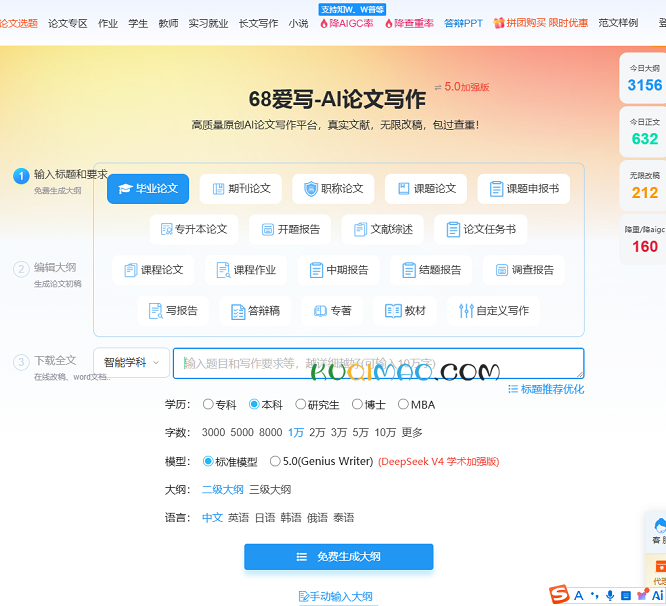Click the 论文任务书 icon
The image size is (666, 606).
(x=453, y=229)
